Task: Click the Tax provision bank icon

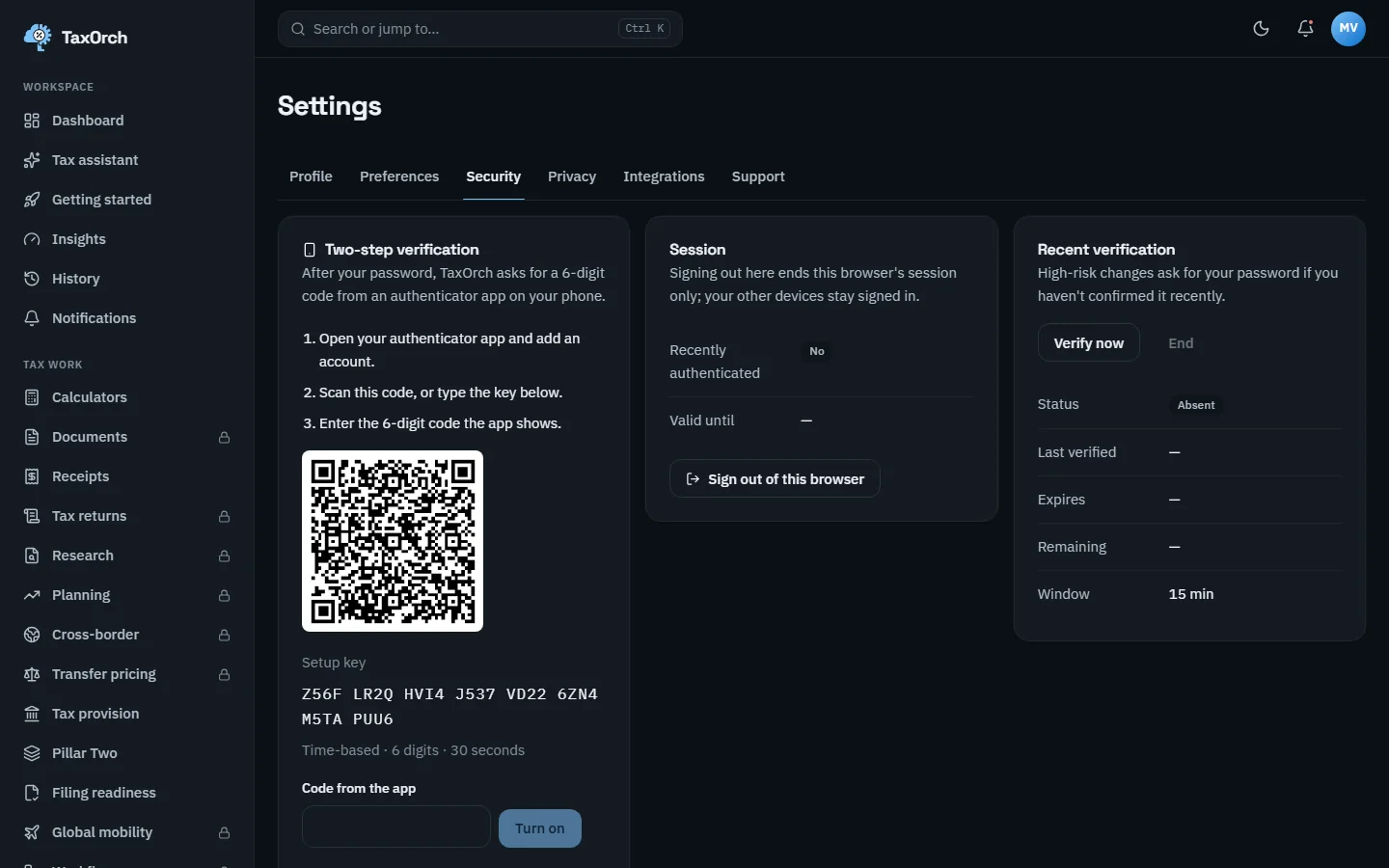Action: coord(32,714)
